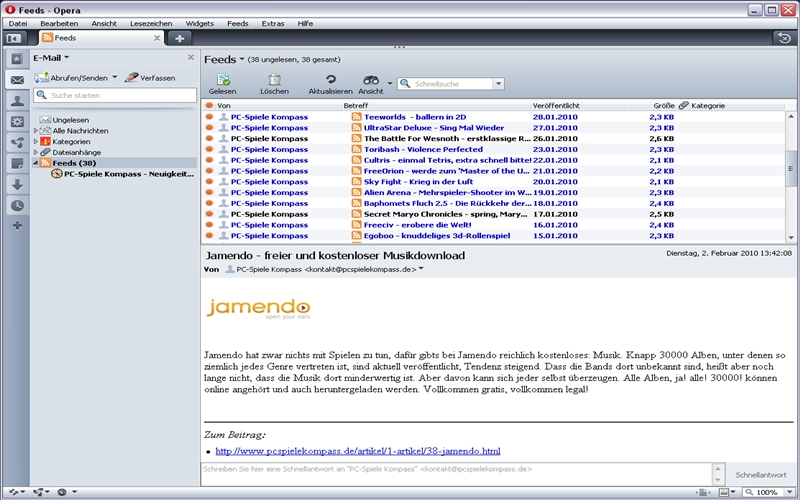Image resolution: width=800 pixels, height=500 pixels.
Task: Collapse the Feeds (38) tree node
Action: [36, 163]
